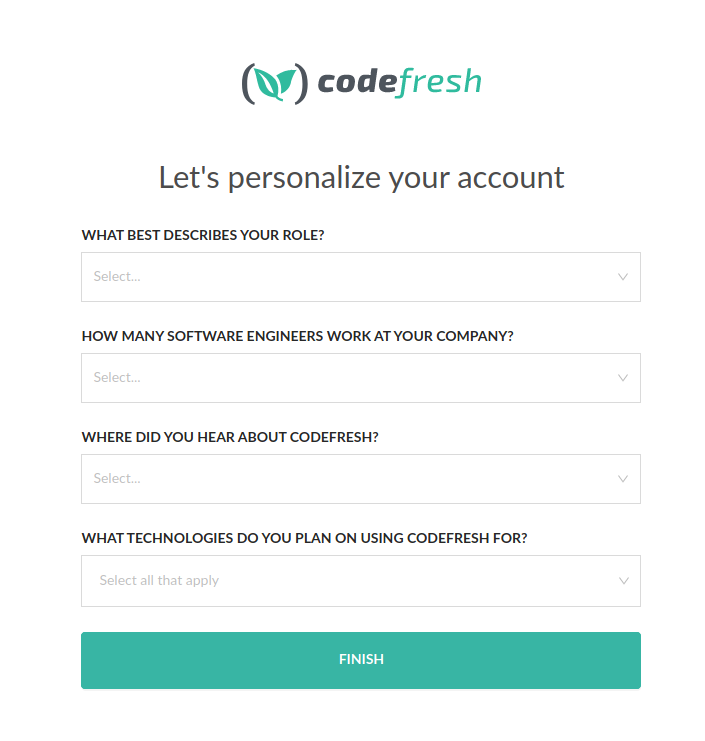
Task: Click the 'How many software engineers' question label
Action: (297, 336)
